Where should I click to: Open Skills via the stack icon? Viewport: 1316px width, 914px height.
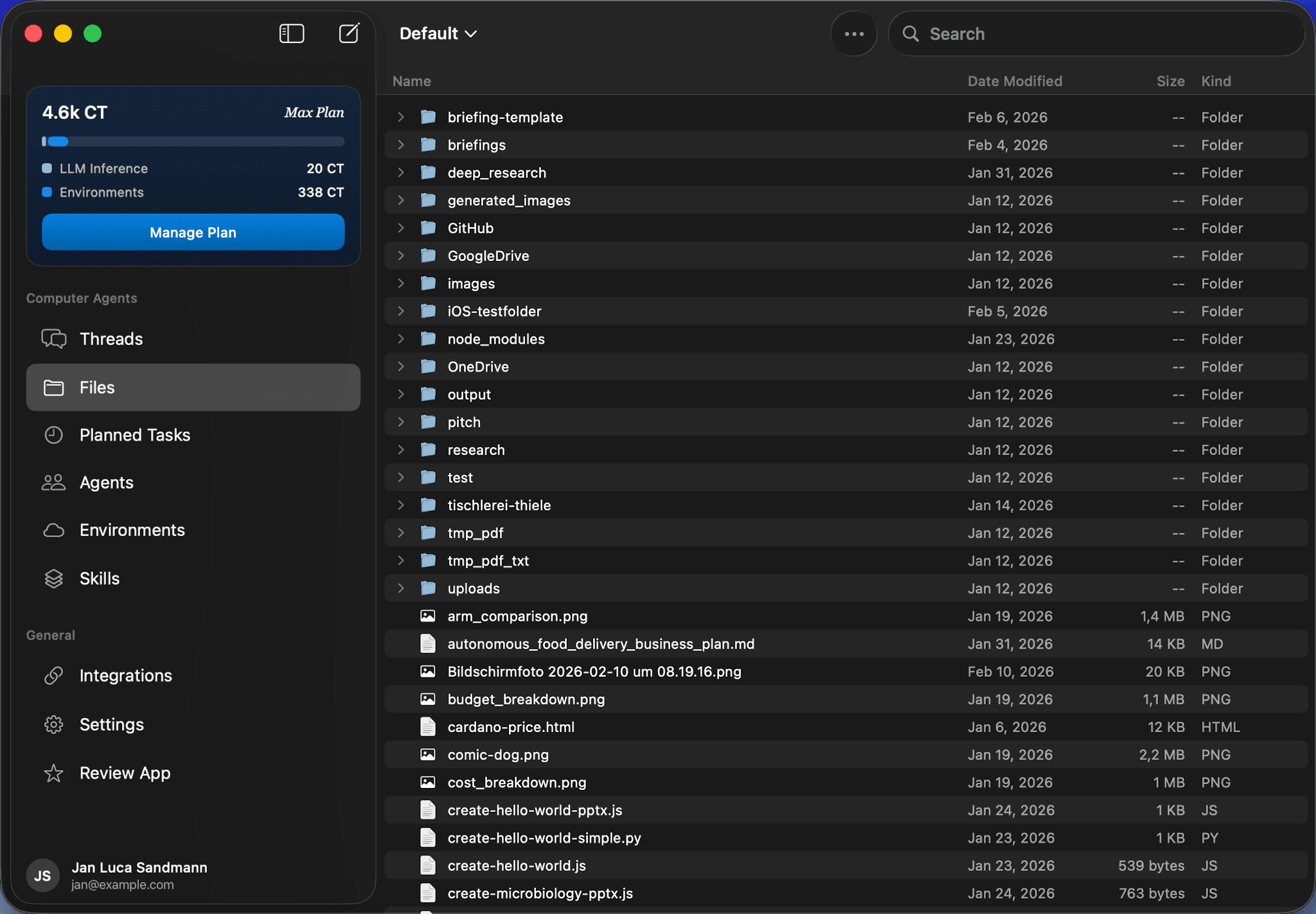(x=54, y=578)
